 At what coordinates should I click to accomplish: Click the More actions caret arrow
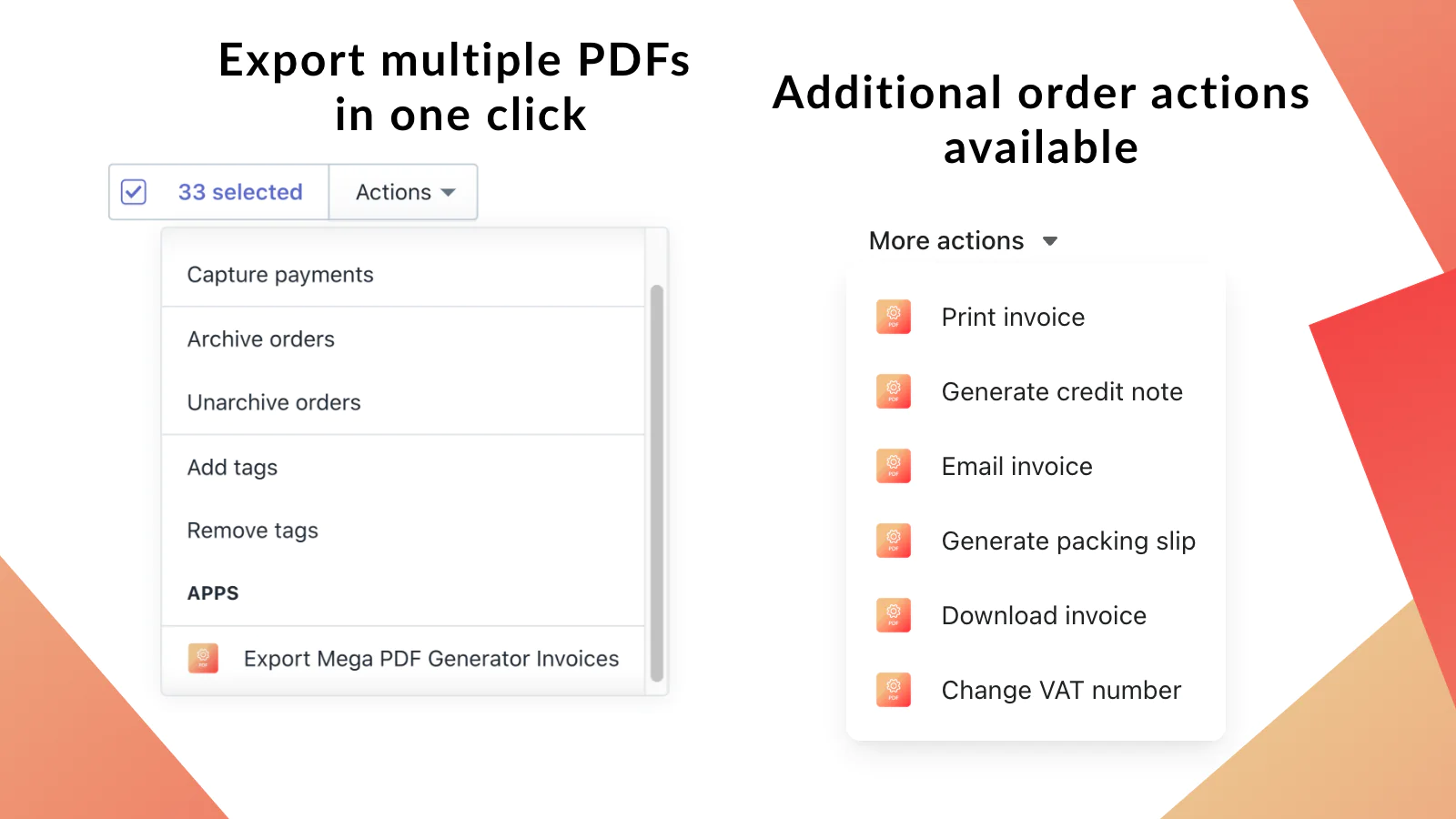1050,241
